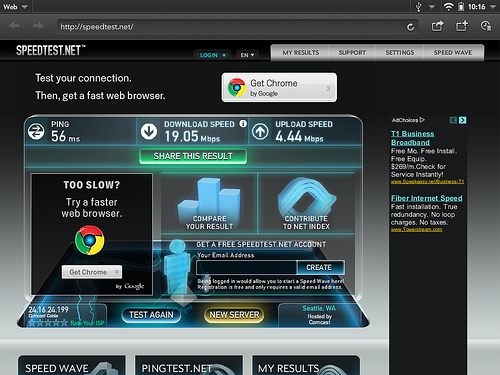Click Get Chrome button under Too Slow
This screenshot has height=375, width=500.
92,272
